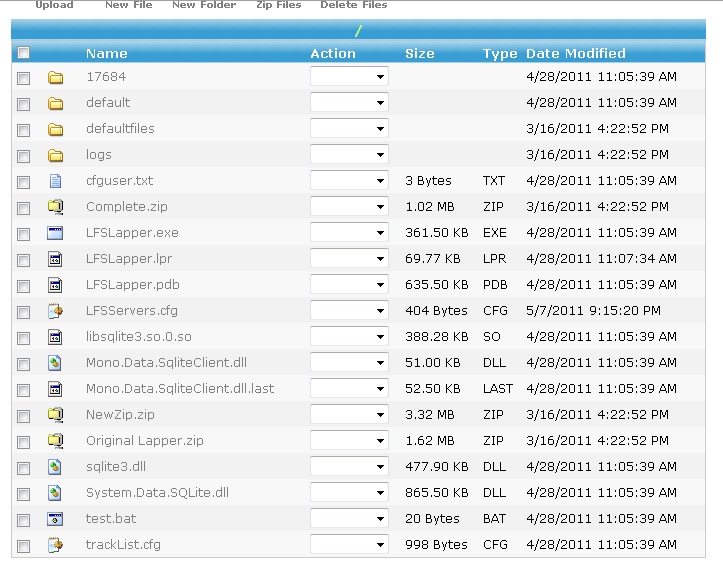Click the 3.32 MB size value
Screen dimensions: 723x563
tap(430, 415)
